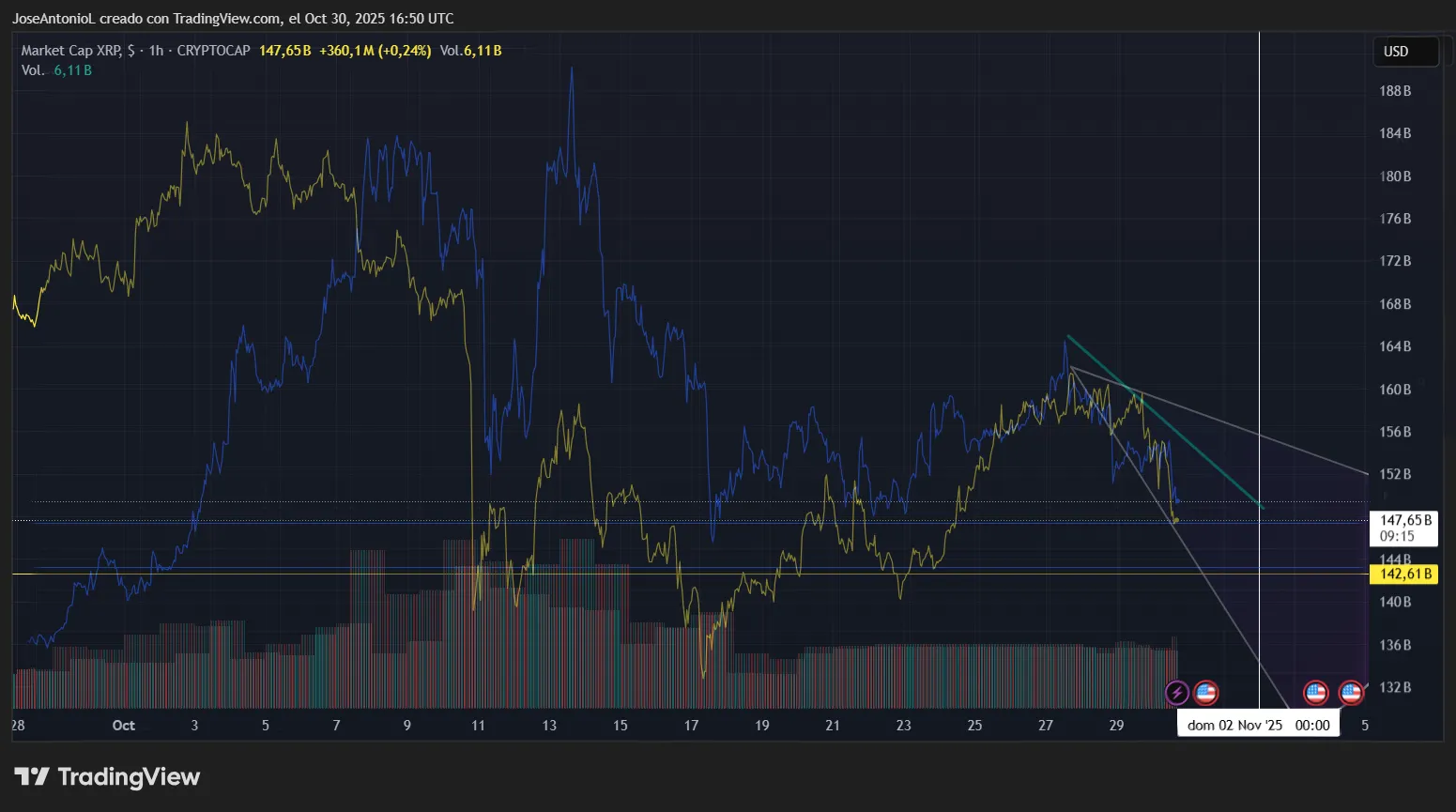
Task: Click the rightmost US flag event icon
Action: coord(1351,693)
